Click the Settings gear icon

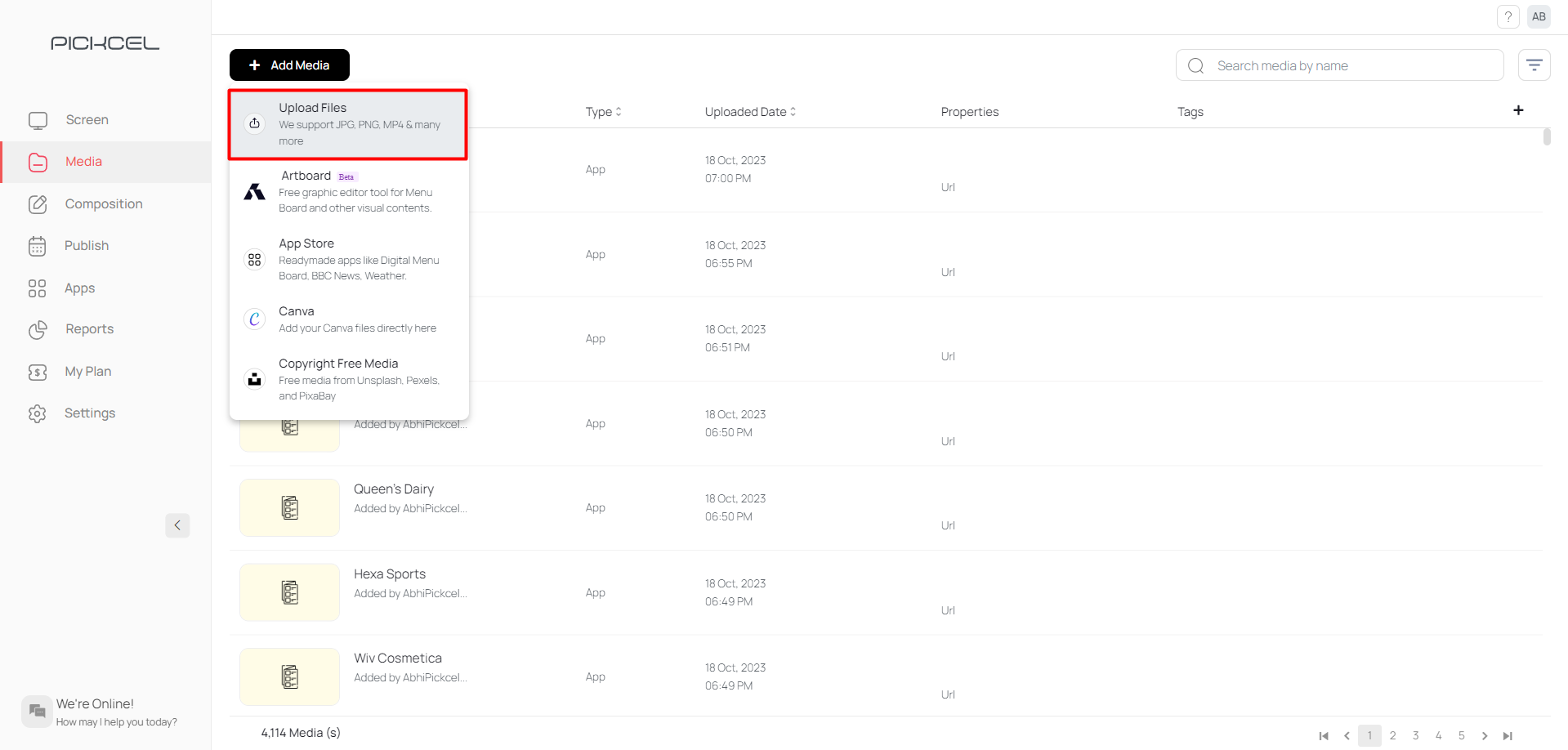(38, 414)
